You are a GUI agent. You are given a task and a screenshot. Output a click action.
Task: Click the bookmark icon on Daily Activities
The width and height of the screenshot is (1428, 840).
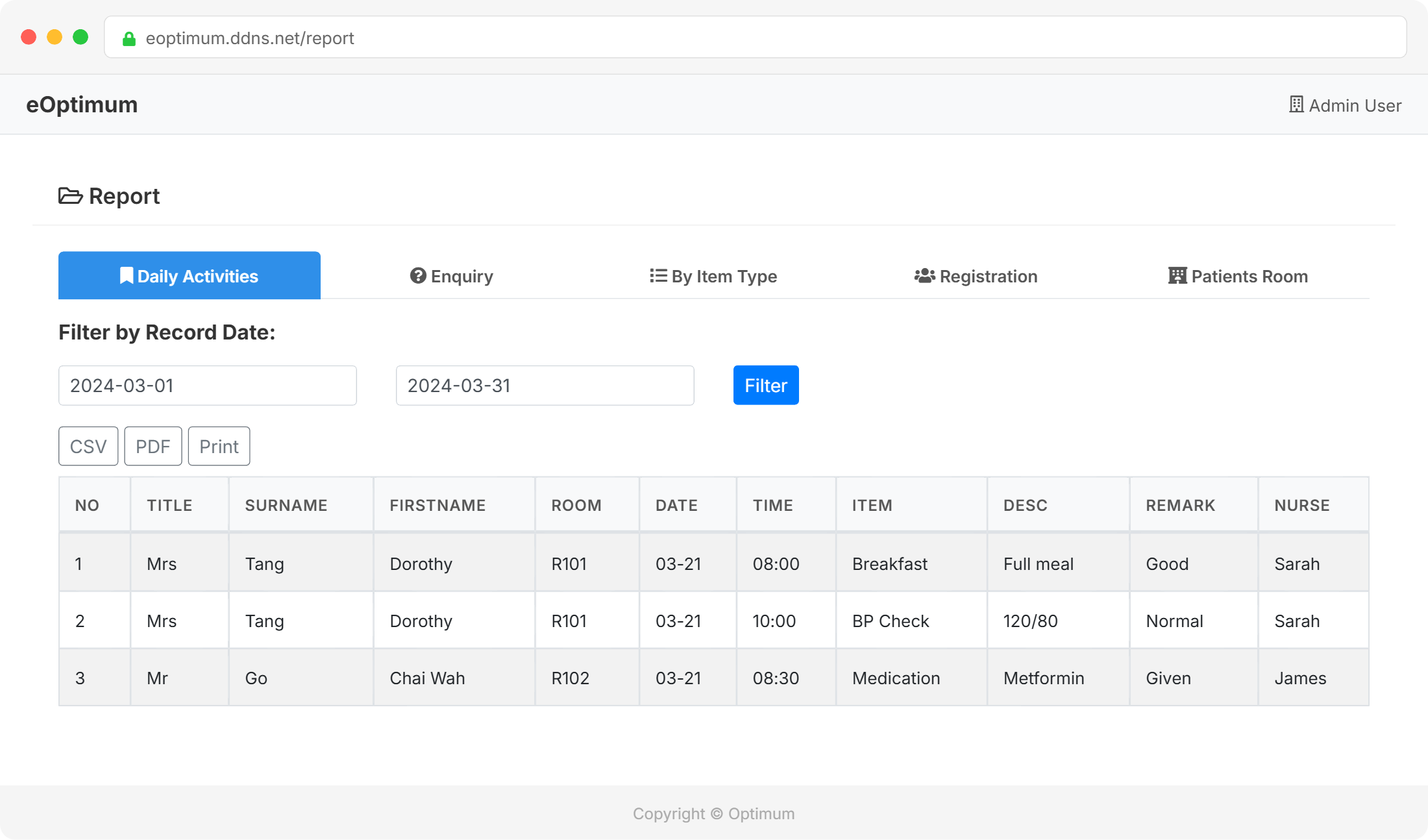(127, 276)
